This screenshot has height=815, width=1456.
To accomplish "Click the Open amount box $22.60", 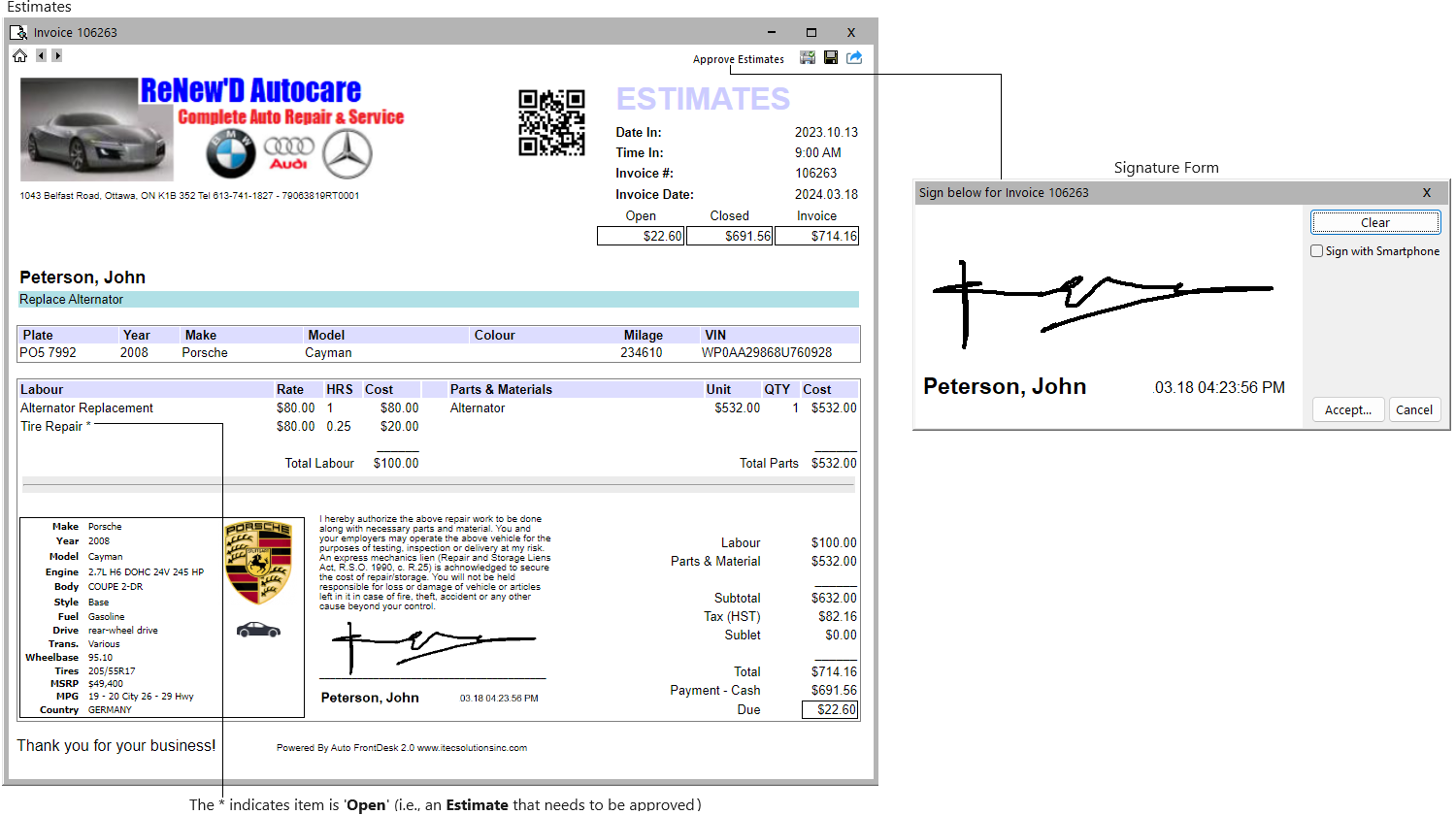I will coord(641,236).
